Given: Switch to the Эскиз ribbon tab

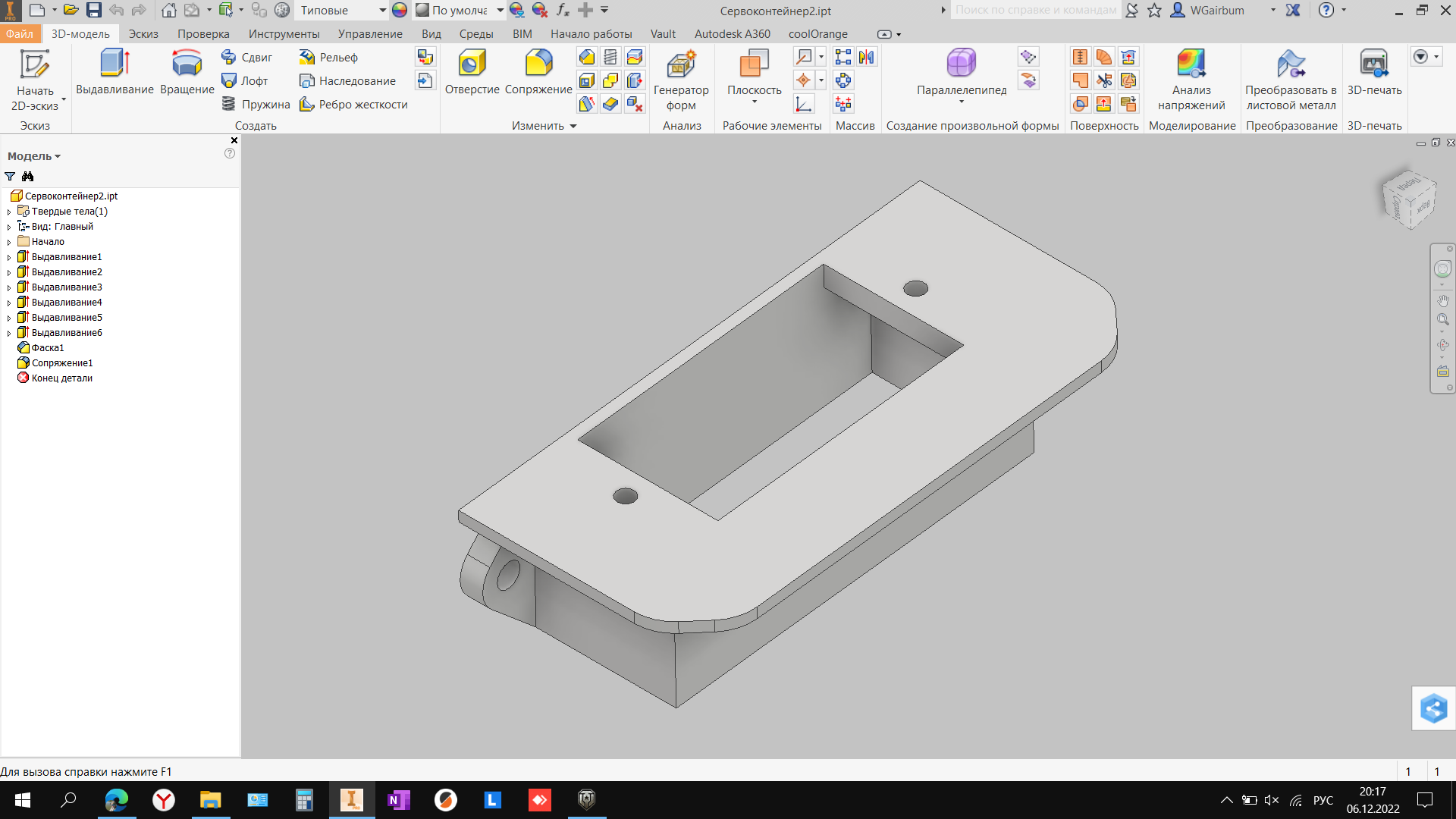Looking at the screenshot, I should [143, 34].
